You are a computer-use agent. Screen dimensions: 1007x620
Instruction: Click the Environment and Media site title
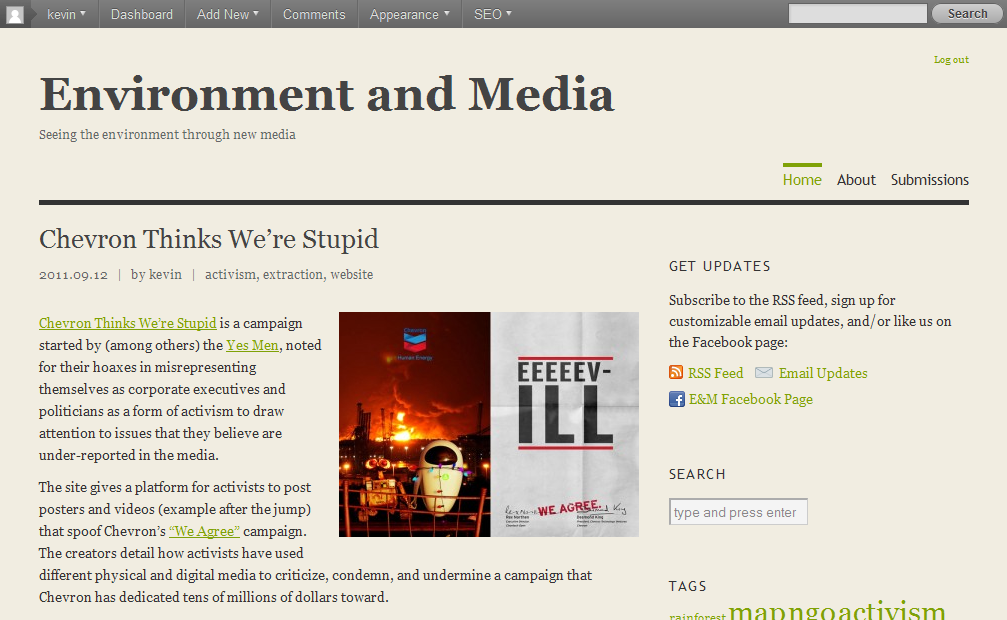327,94
